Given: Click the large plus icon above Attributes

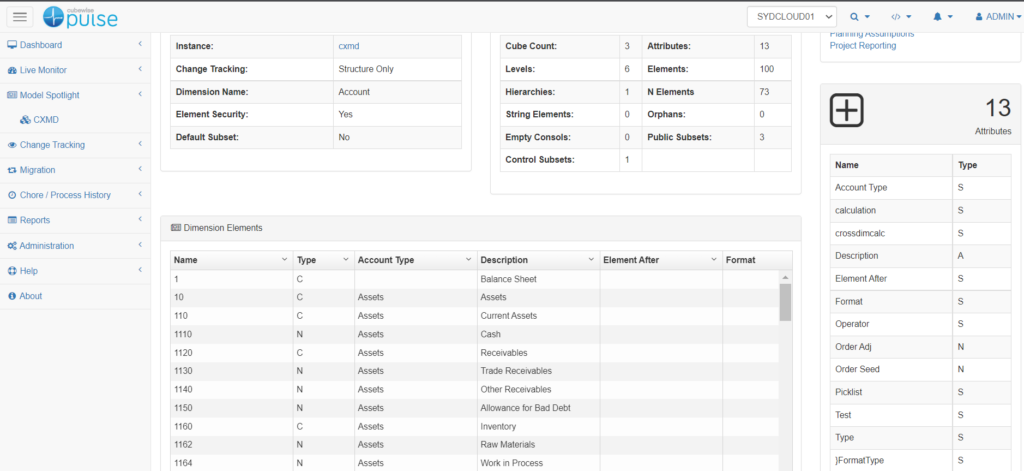Looking at the screenshot, I should [847, 110].
